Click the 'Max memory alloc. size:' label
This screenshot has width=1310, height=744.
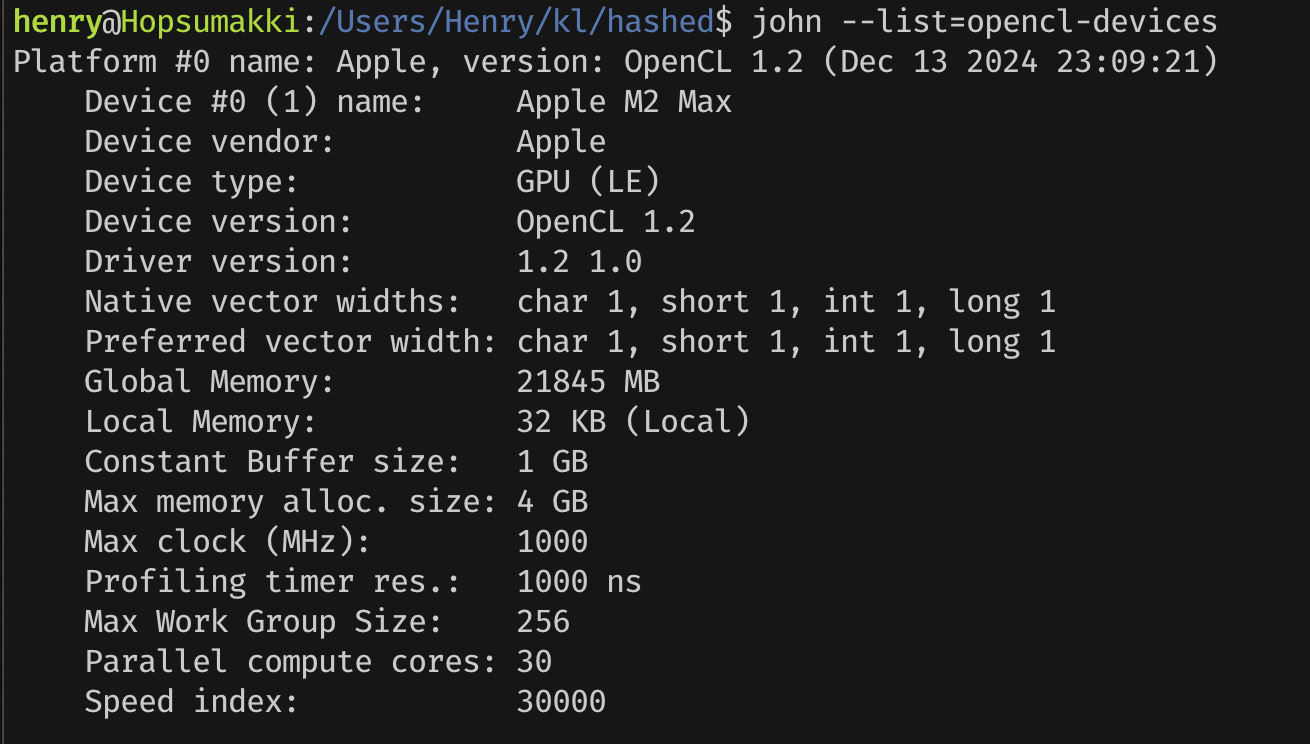pos(290,502)
